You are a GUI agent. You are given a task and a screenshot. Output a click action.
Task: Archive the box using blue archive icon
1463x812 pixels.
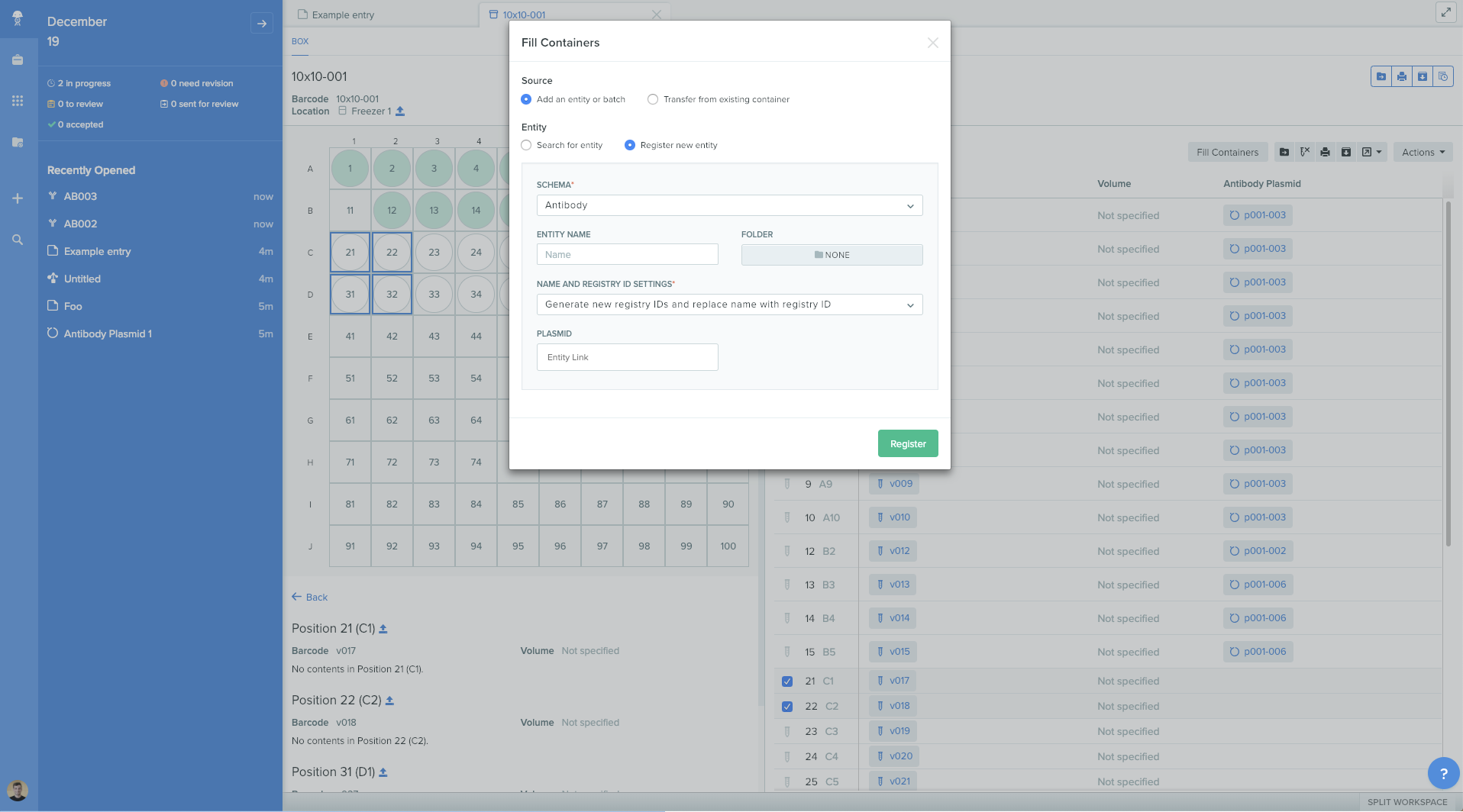[x=1423, y=76]
